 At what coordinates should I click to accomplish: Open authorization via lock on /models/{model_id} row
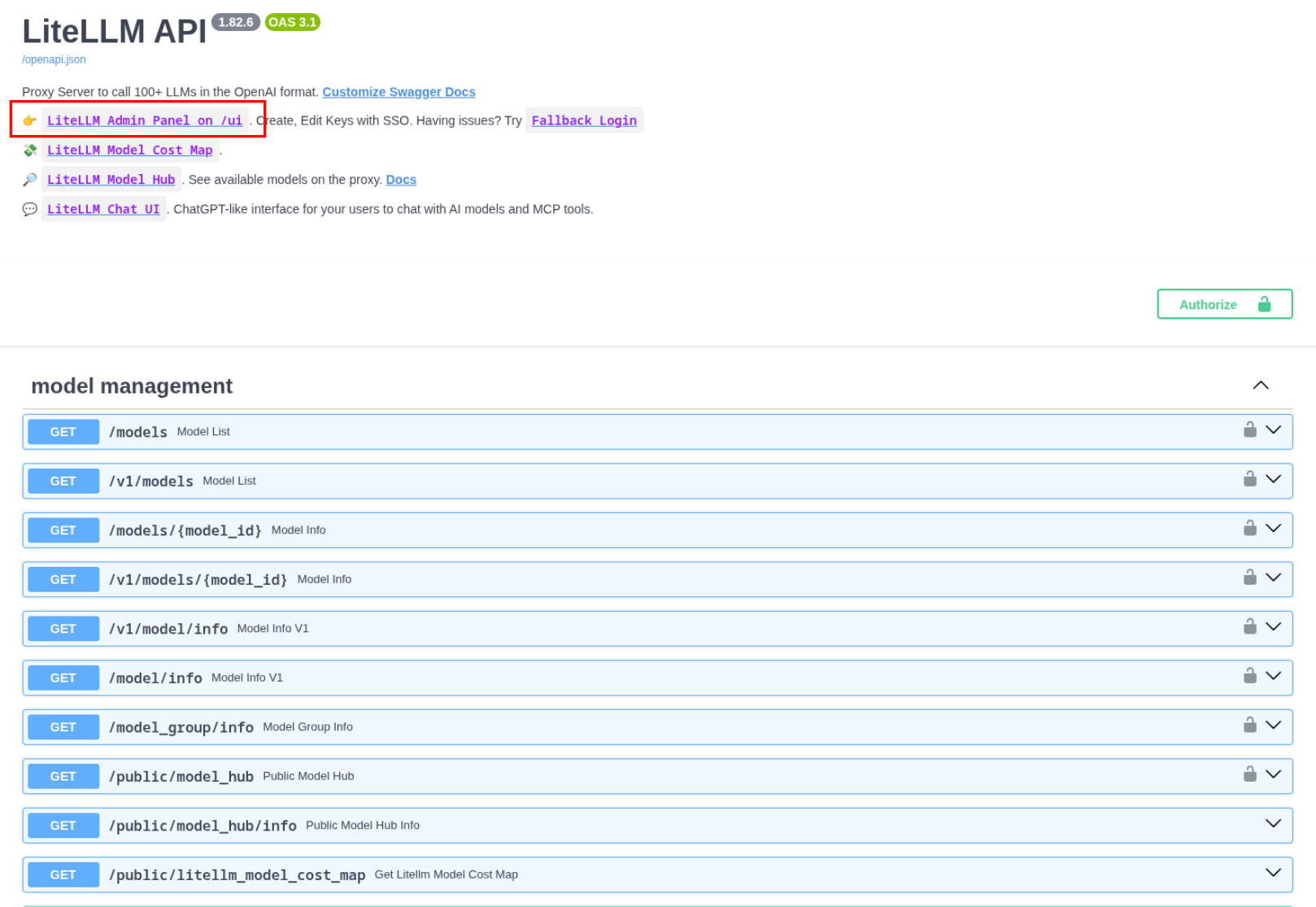point(1250,528)
